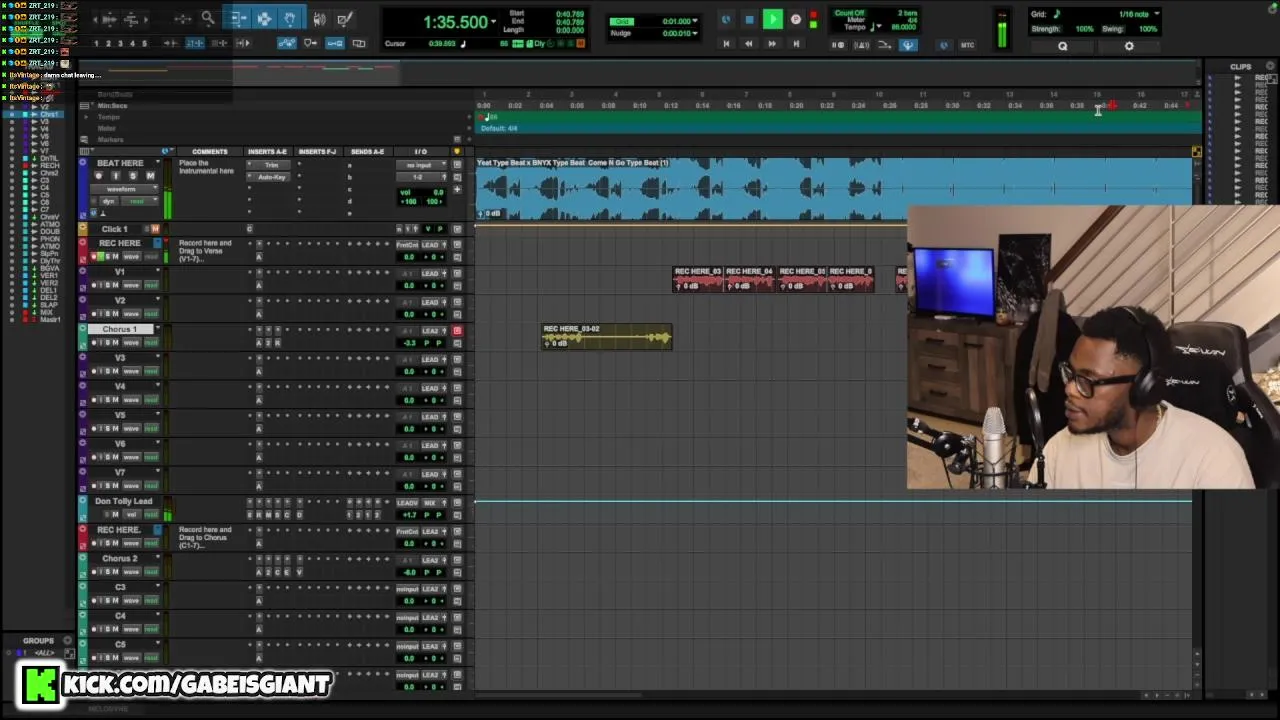This screenshot has height=720, width=1280.
Task: Select zoom preset 3
Action: click(x=120, y=43)
